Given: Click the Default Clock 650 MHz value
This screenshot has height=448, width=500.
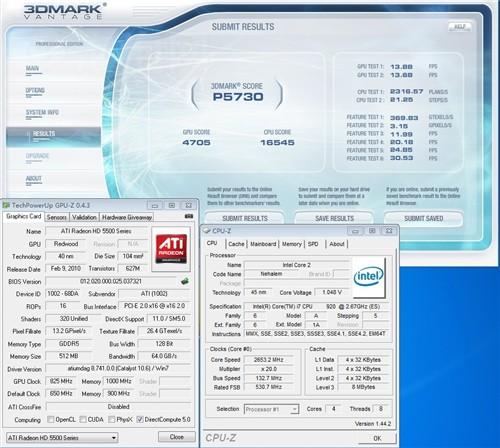Looking at the screenshot, I should click(61, 394).
